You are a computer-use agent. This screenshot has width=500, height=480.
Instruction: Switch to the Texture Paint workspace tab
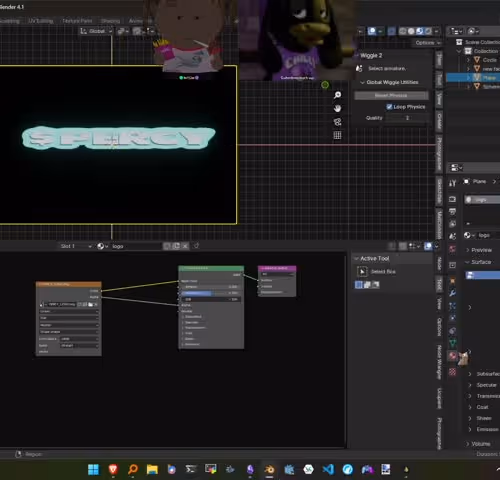click(x=77, y=21)
